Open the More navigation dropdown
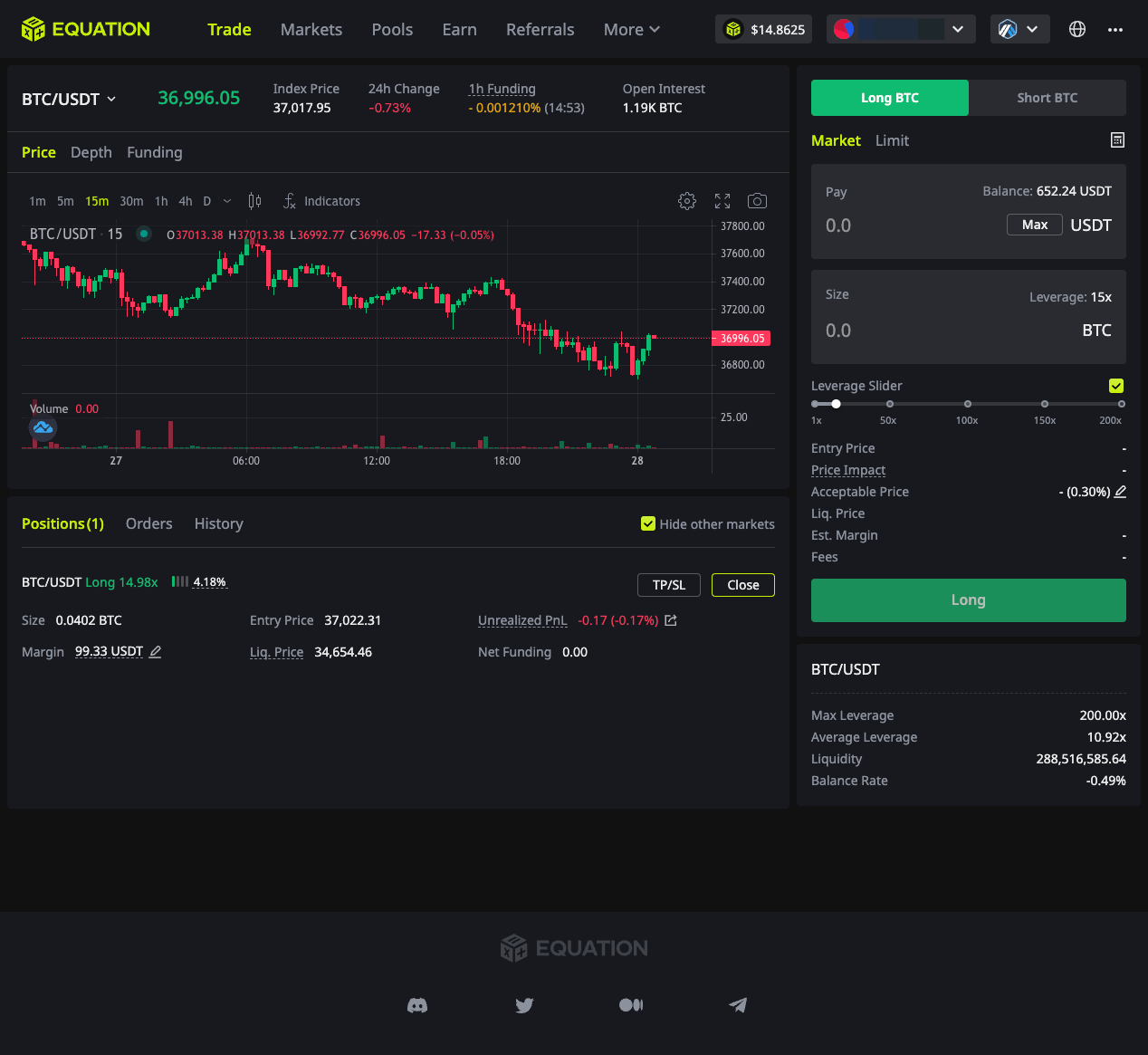The image size is (1148, 1055). point(632,29)
